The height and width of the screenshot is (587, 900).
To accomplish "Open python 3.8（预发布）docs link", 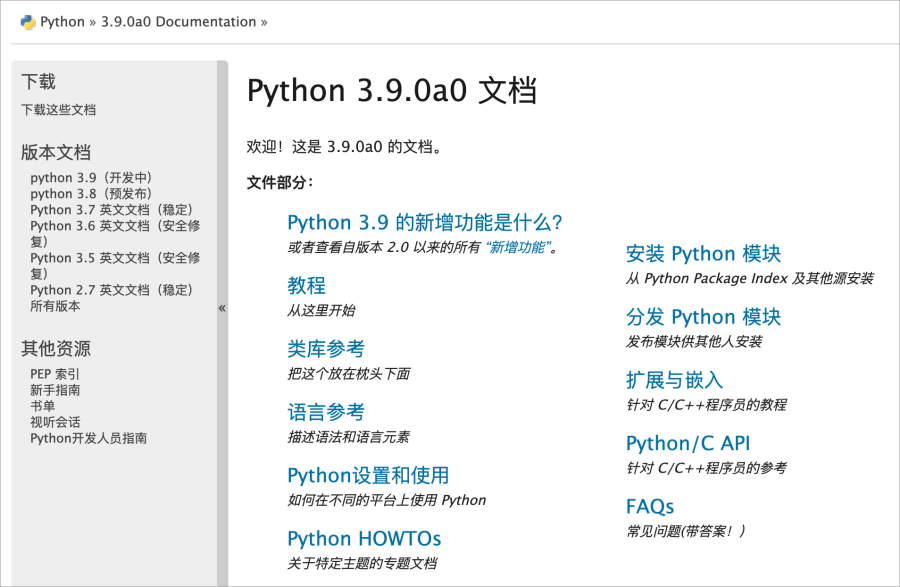I will tap(91, 194).
